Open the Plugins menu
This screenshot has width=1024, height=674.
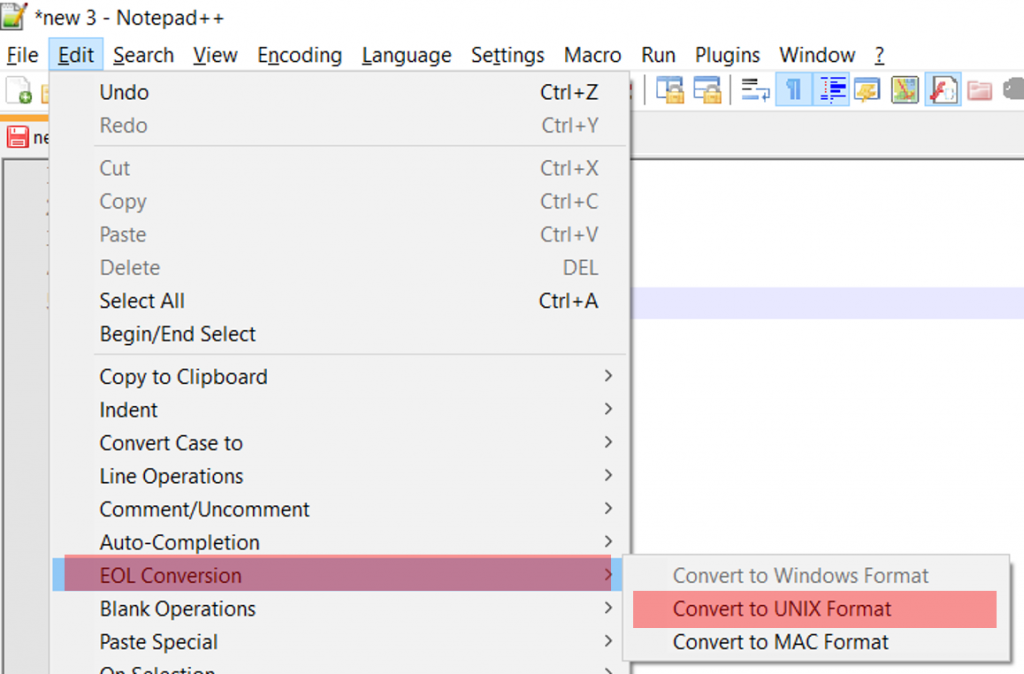(728, 55)
